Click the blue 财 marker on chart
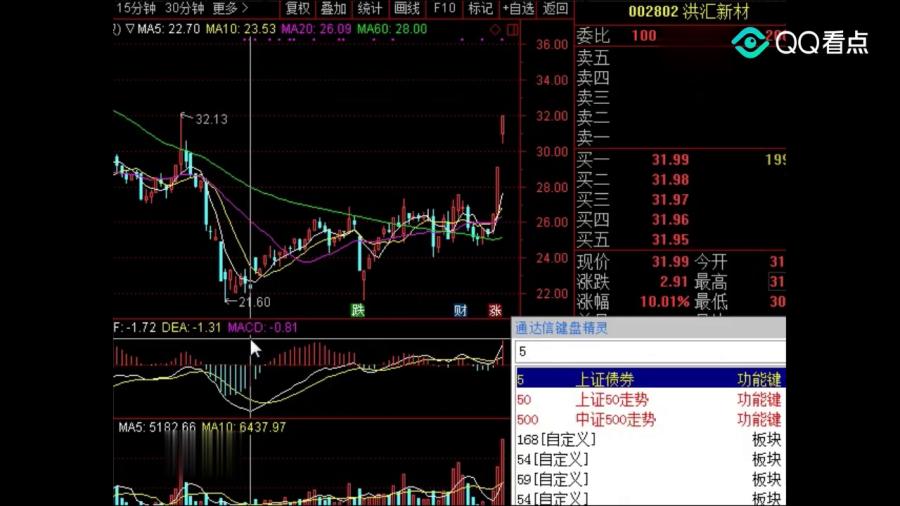900x506 pixels. point(460,310)
